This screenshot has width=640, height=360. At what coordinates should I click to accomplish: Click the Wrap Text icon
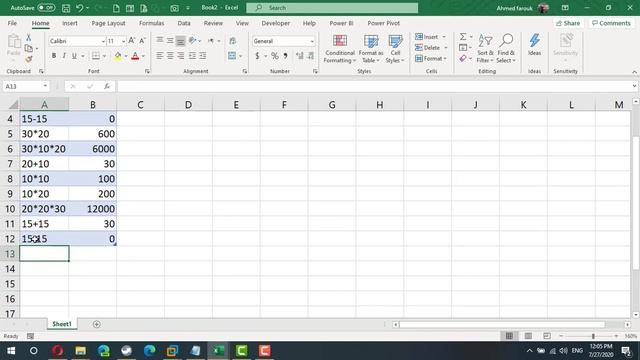[233, 41]
